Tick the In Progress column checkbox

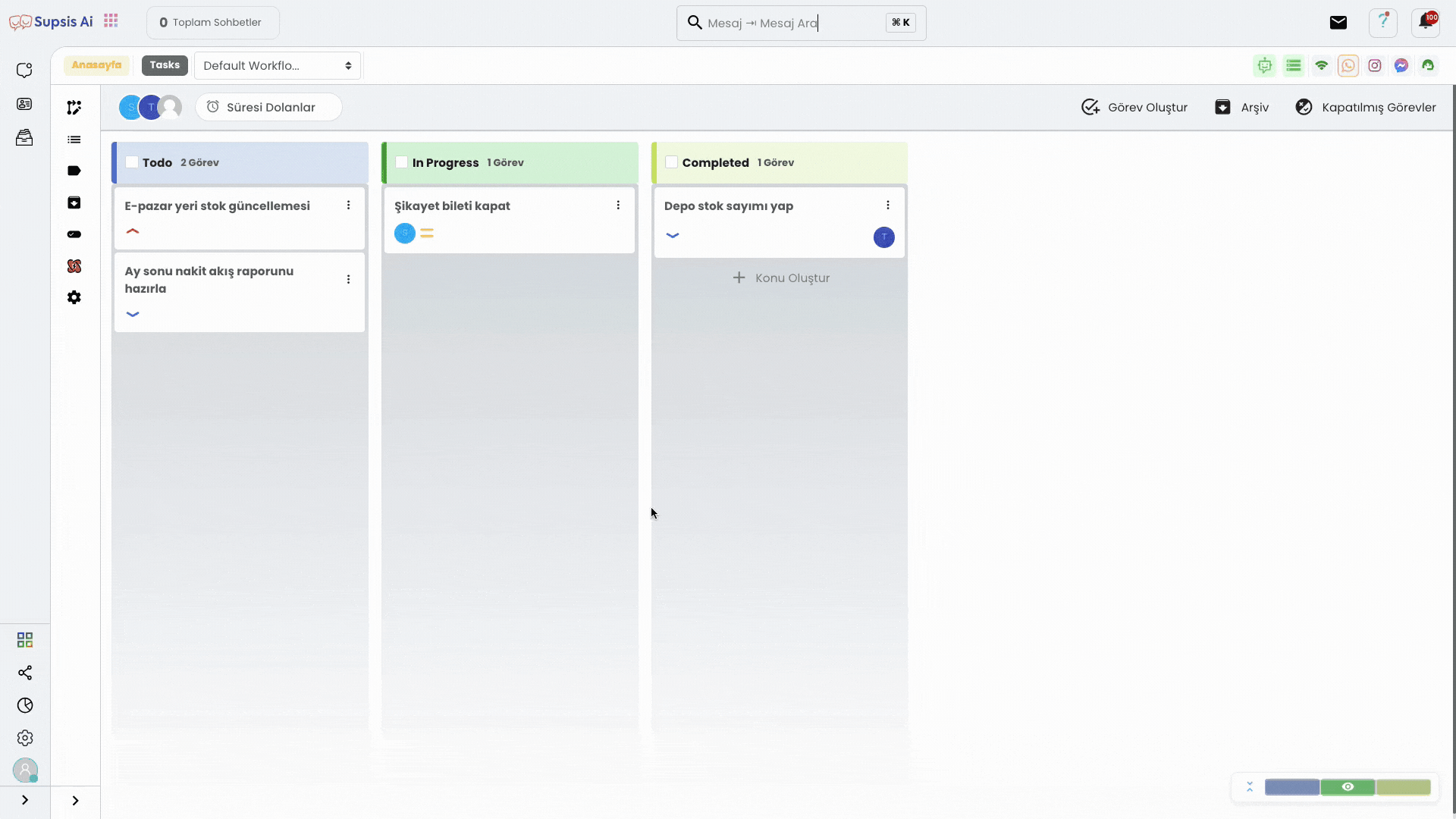(402, 162)
